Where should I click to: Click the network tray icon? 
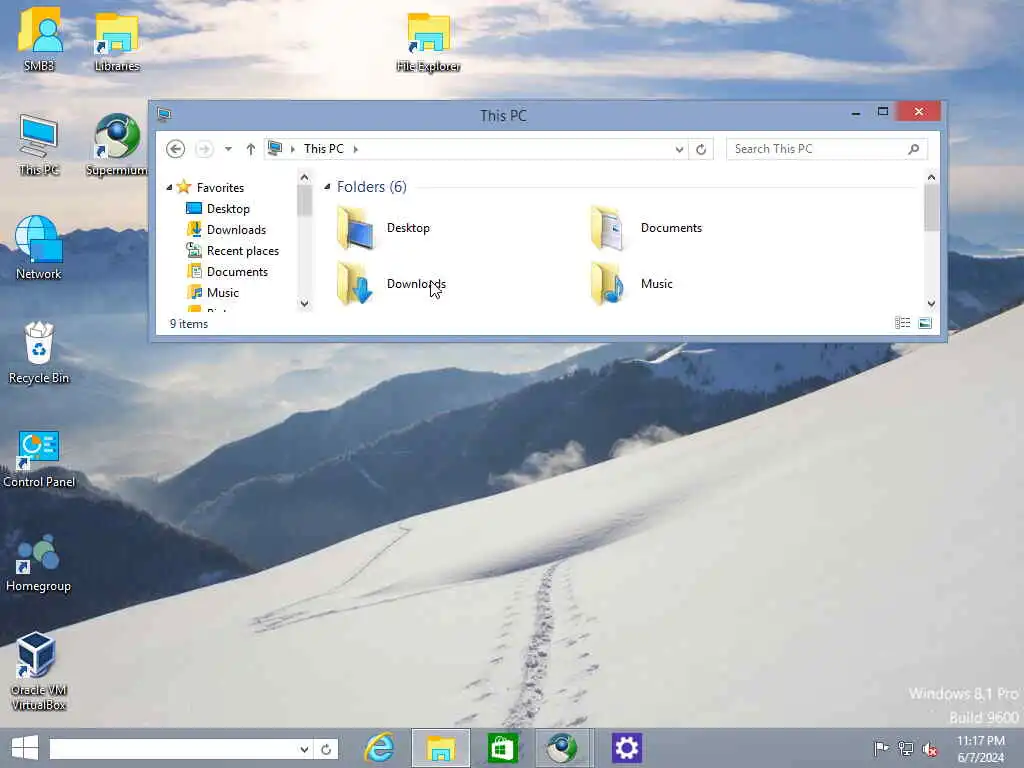905,748
